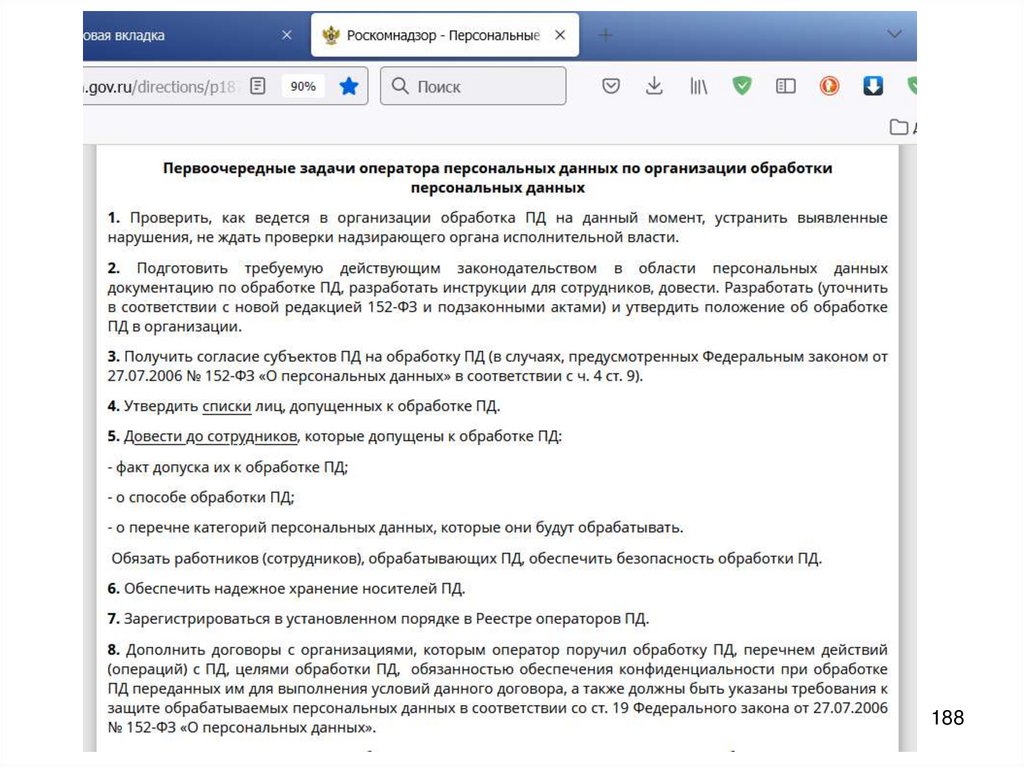Close the Роскомнадзор tab
The width and height of the screenshot is (1024, 767).
pos(560,35)
